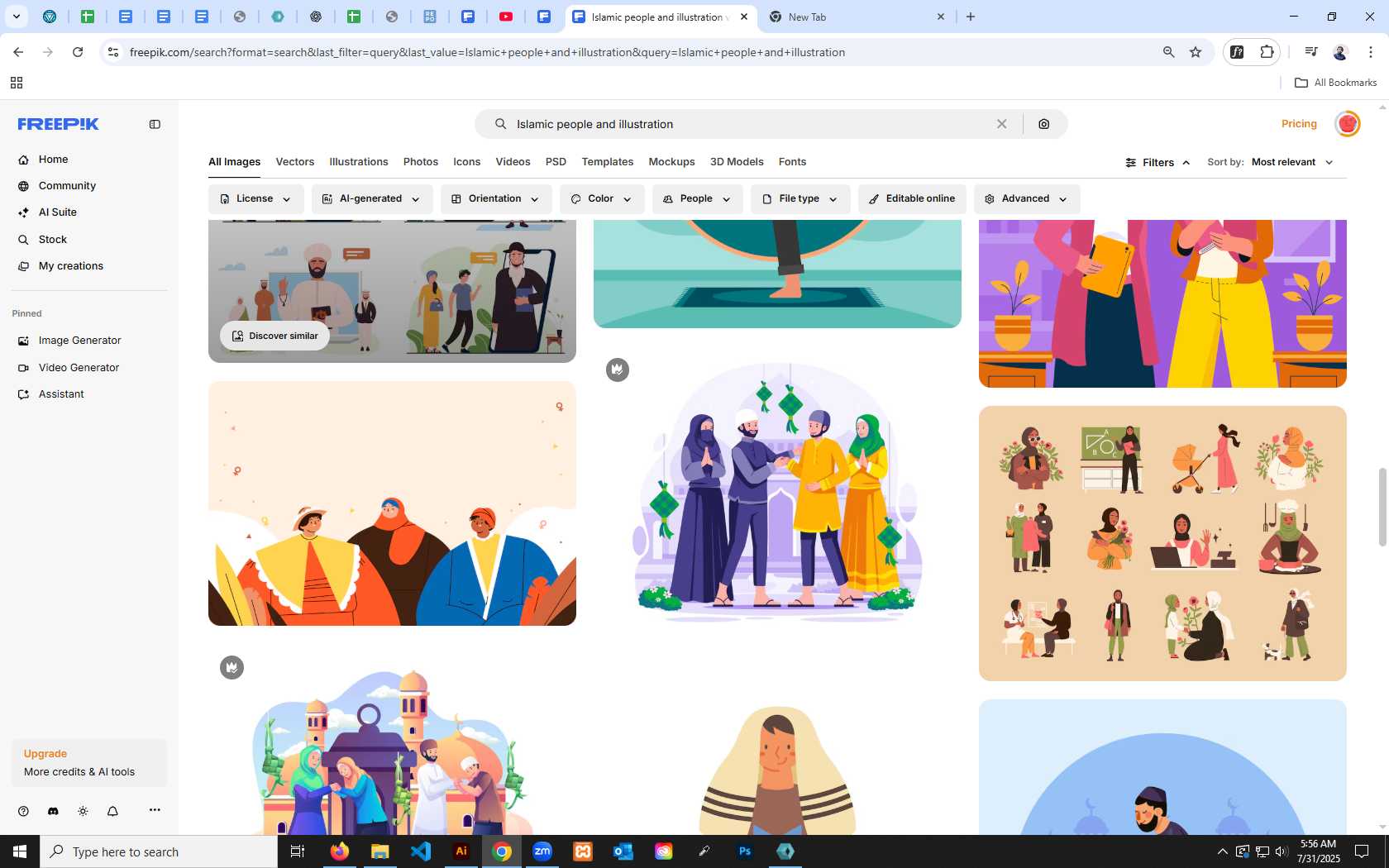
Task: Open the notifications bell icon
Action: [x=112, y=811]
